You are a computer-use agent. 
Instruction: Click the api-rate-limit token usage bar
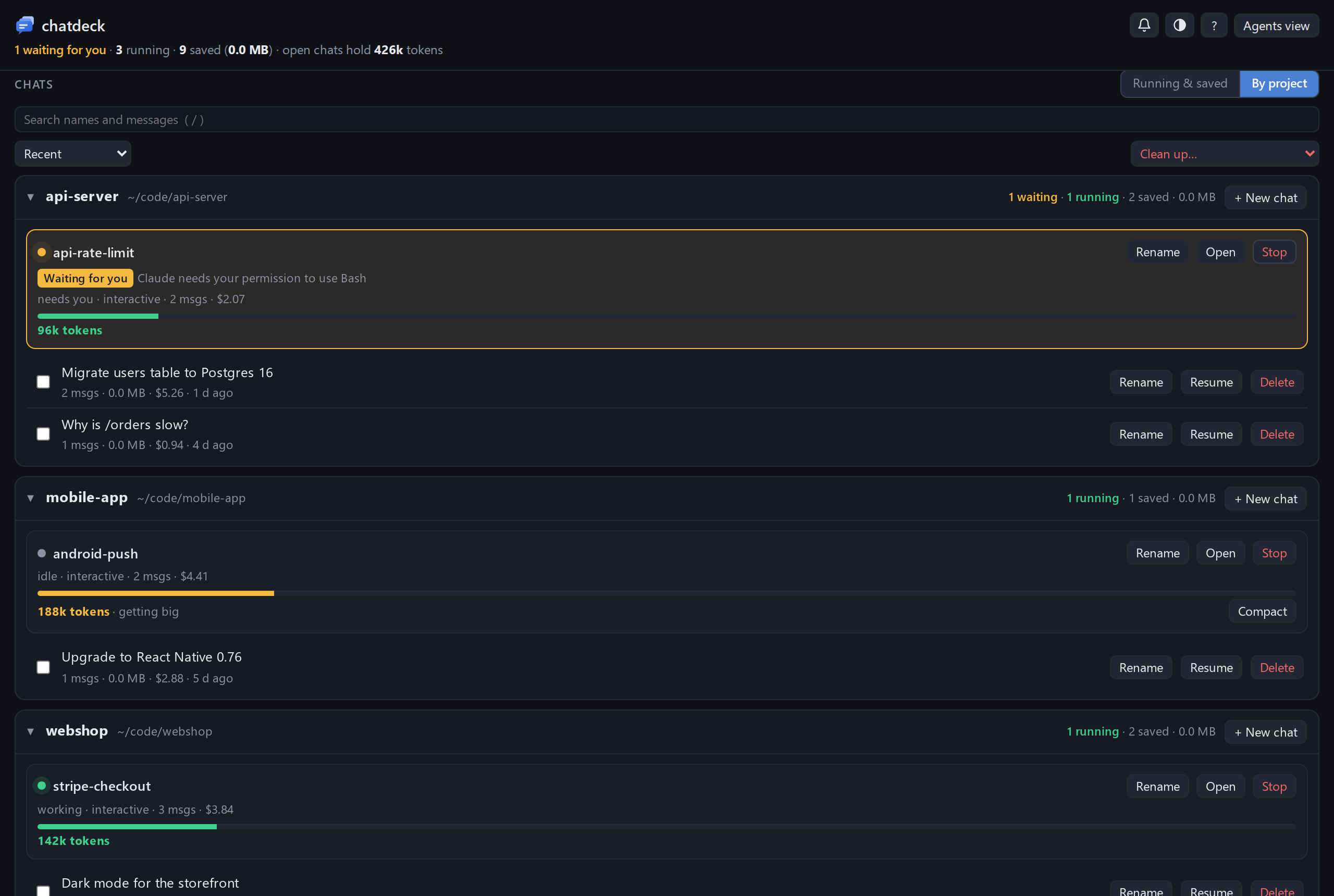pyautogui.click(x=666, y=316)
